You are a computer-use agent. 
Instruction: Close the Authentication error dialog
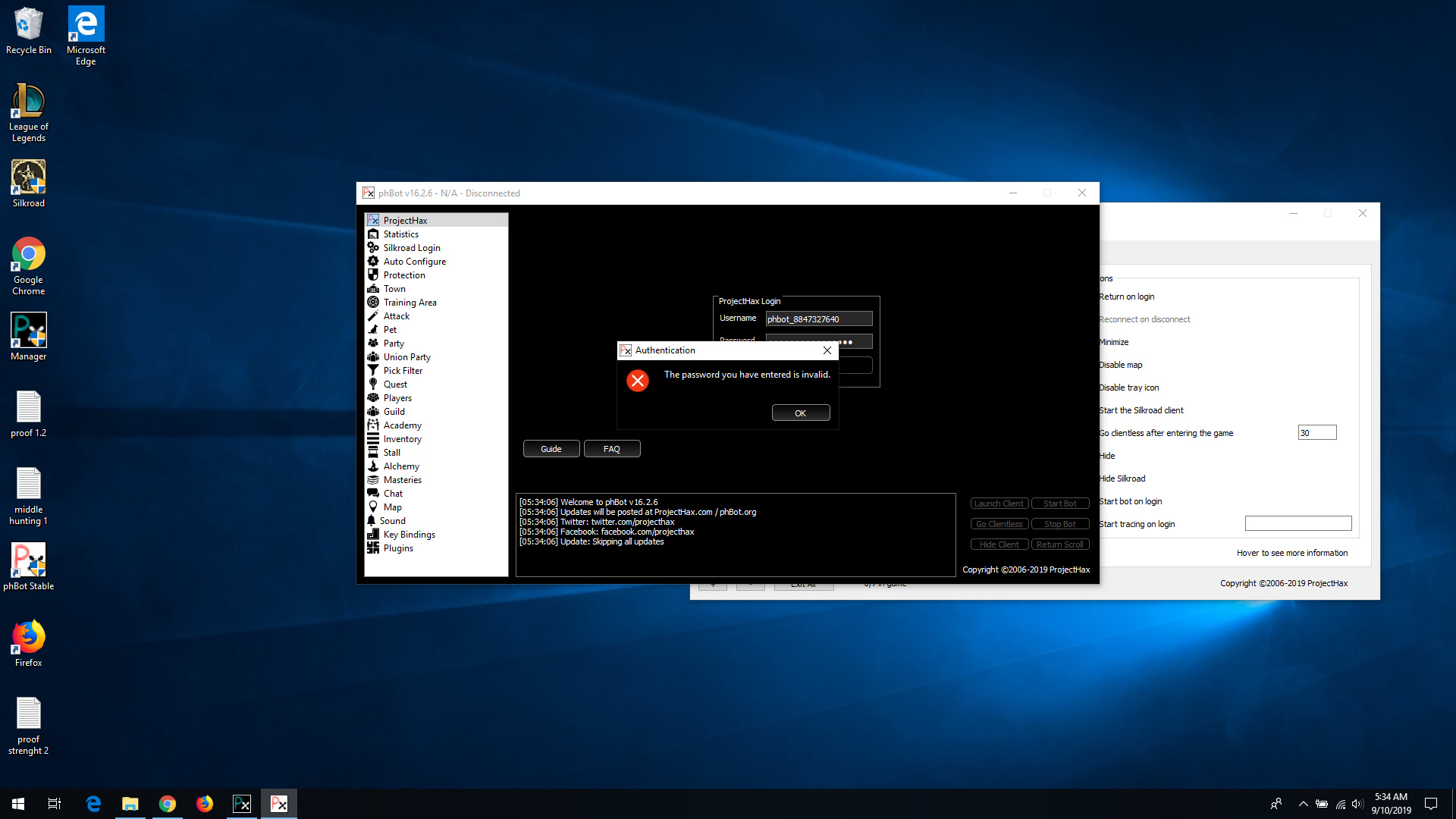pos(827,350)
